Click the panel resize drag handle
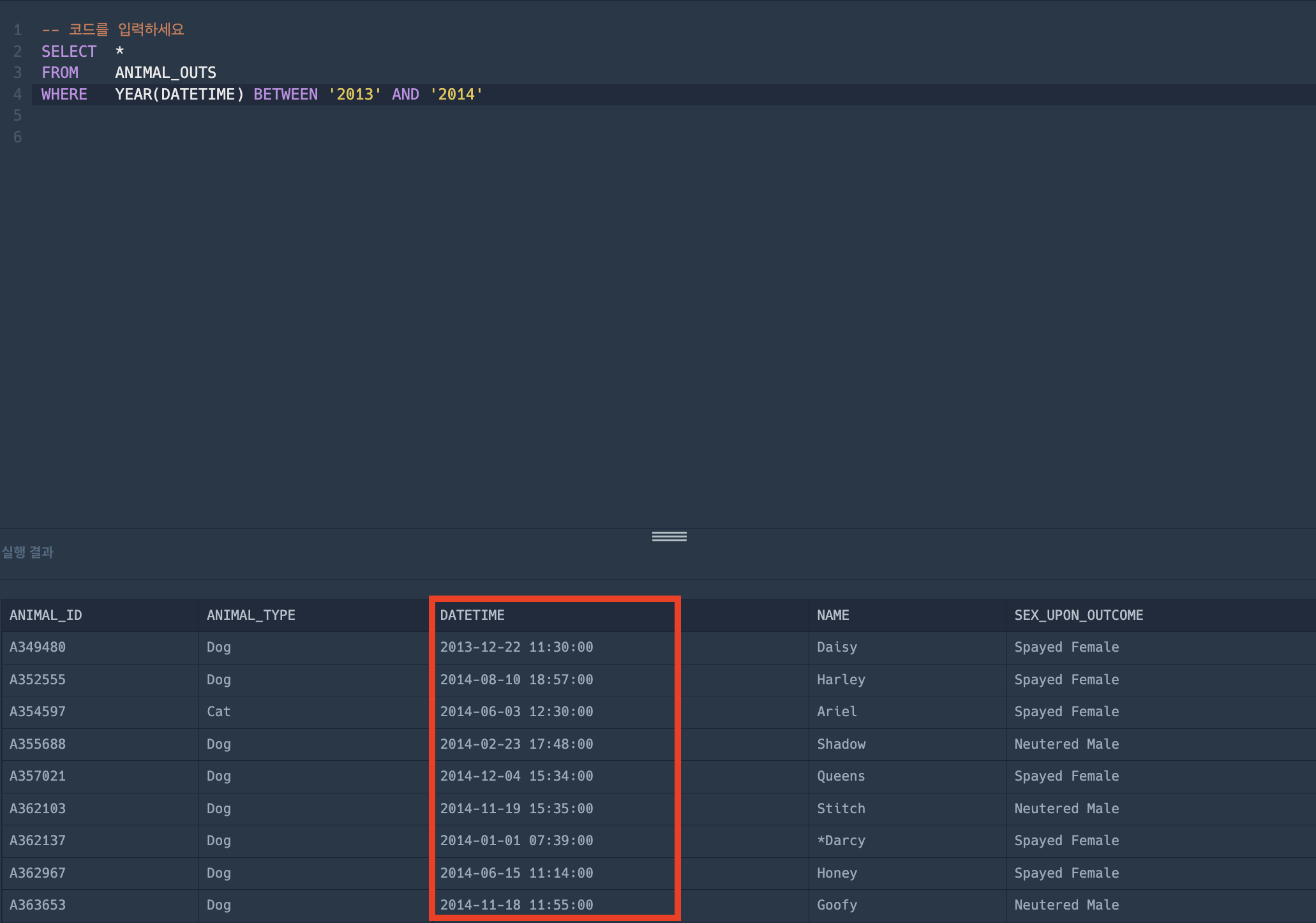Image resolution: width=1316 pixels, height=923 pixels. [669, 537]
